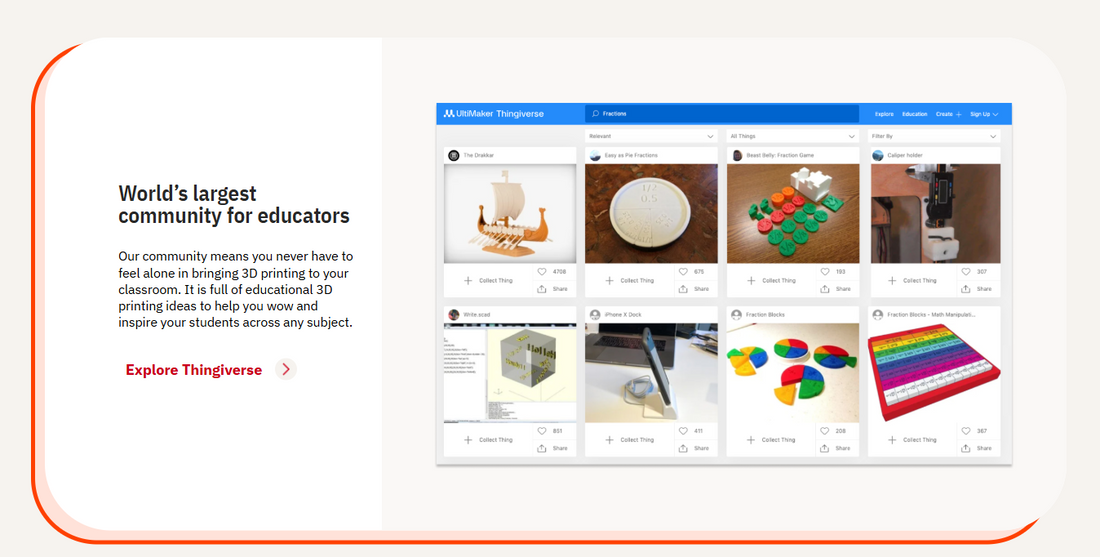
Task: Like Easy as Pie Fractions heart 675
Action: click(x=683, y=271)
